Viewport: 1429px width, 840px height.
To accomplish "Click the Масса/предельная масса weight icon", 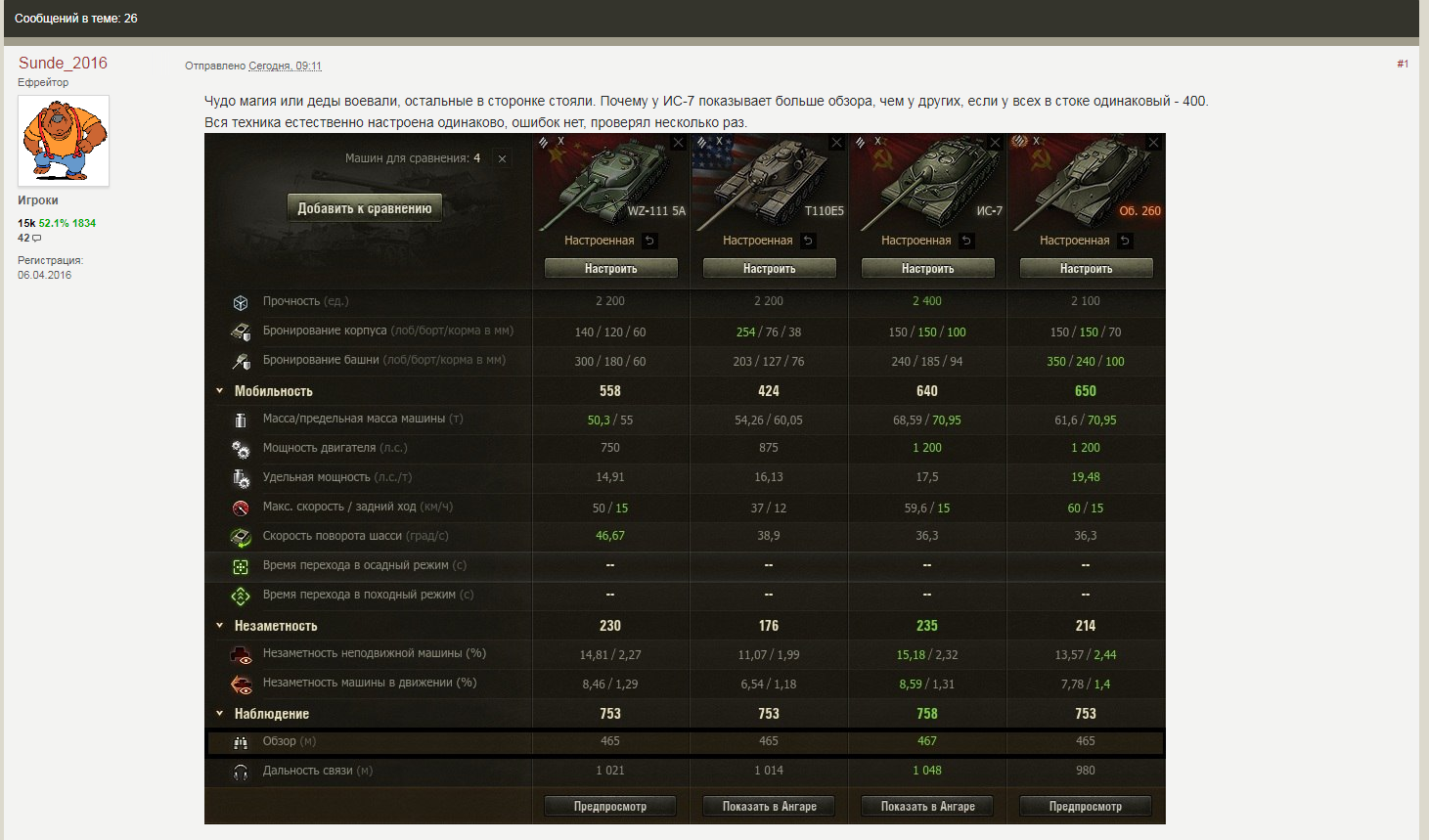I will pyautogui.click(x=241, y=420).
